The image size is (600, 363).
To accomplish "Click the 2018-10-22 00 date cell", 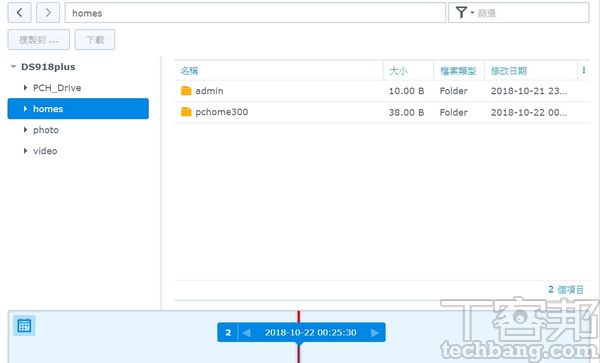I will [529, 112].
